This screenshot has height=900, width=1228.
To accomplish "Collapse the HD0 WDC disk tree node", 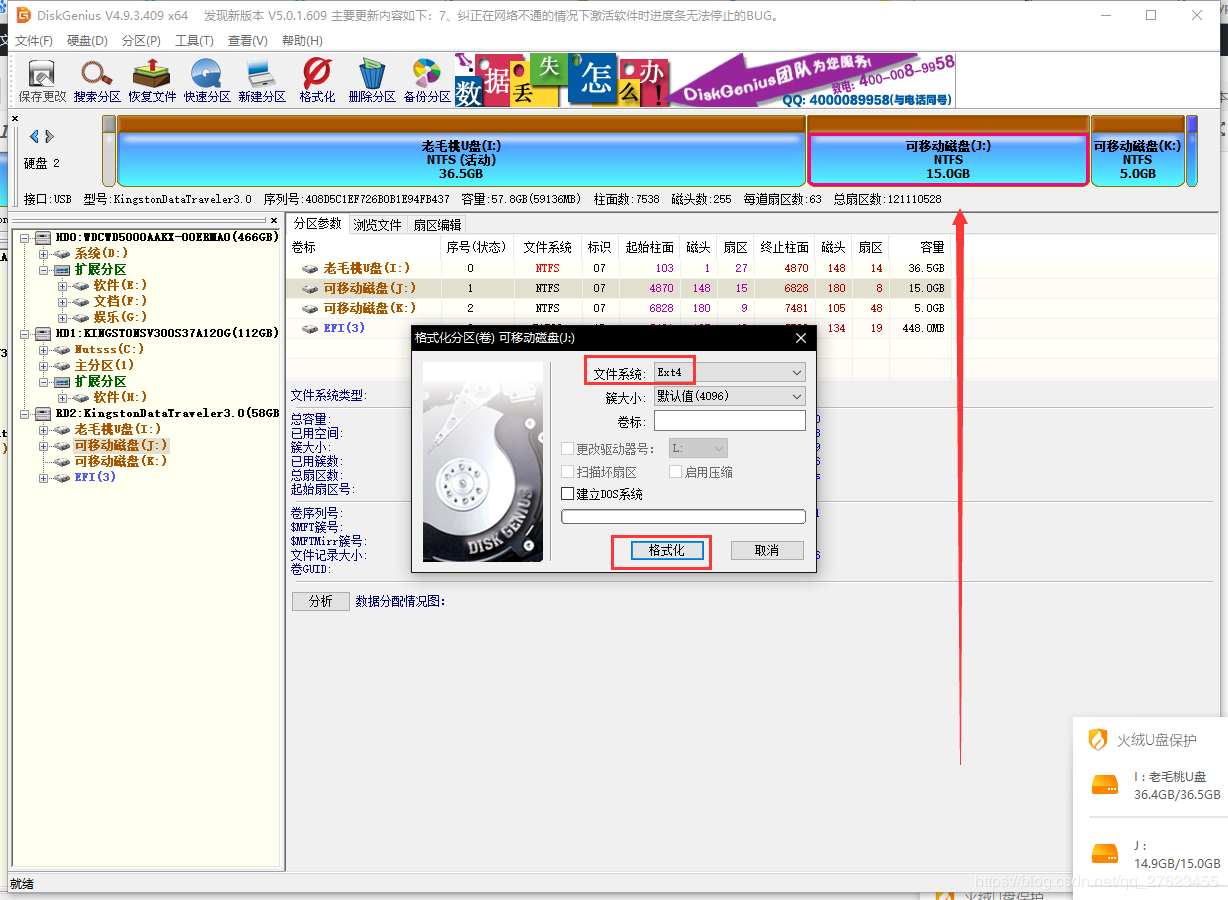I will point(25,237).
